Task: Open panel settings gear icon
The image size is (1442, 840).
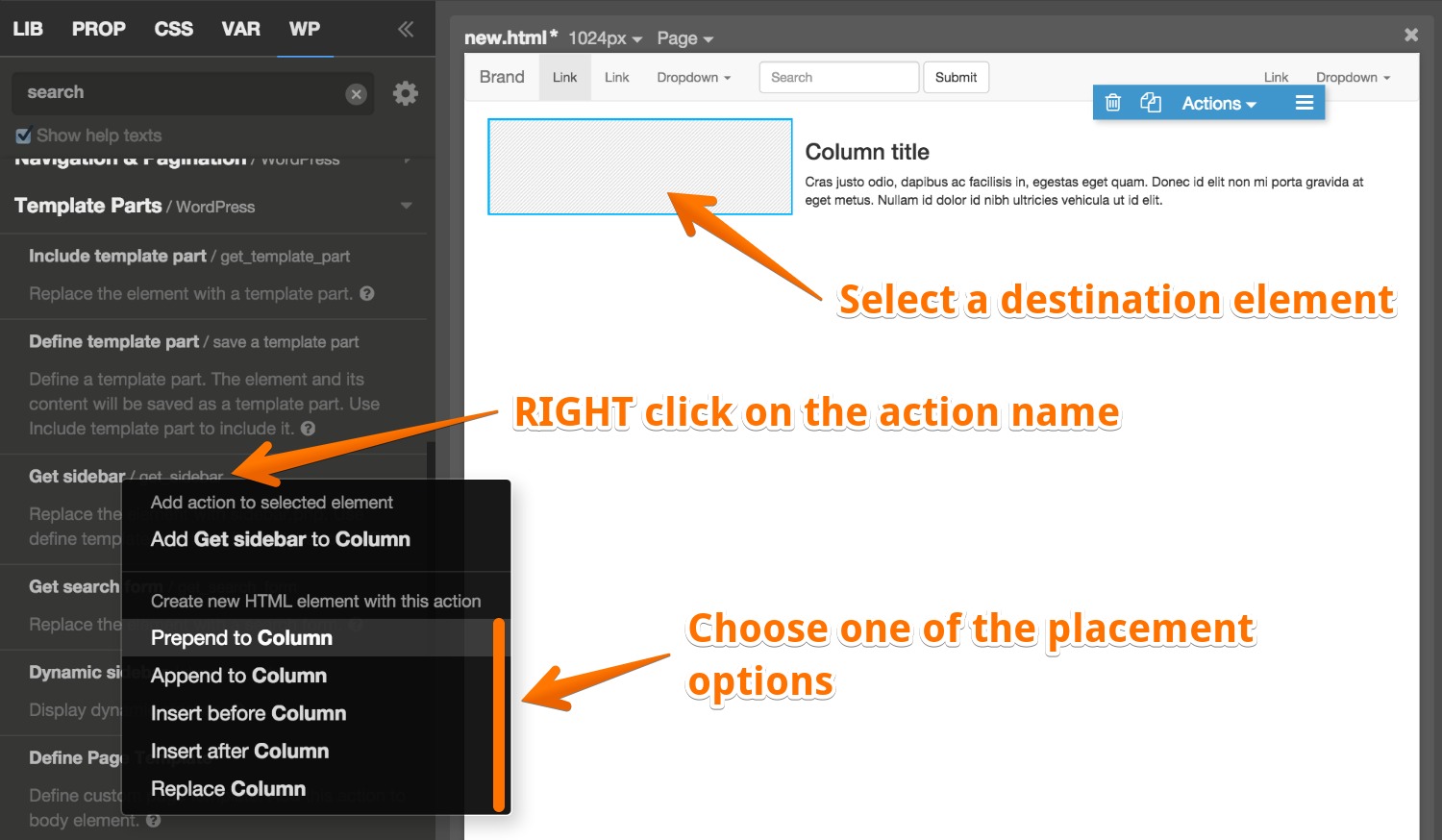Action: tap(406, 93)
